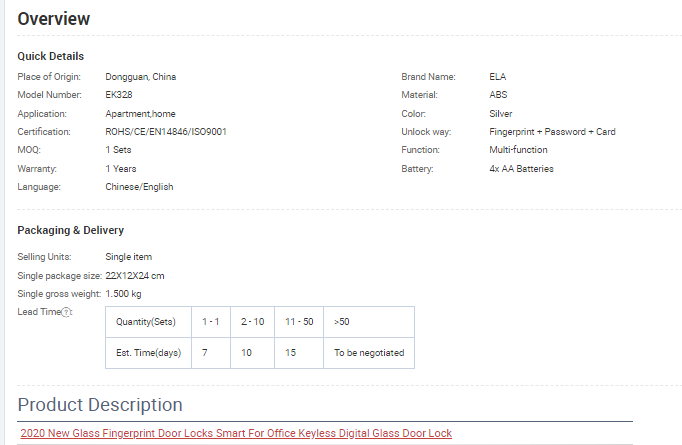Select the Quick Details section title
Viewport: 682px width, 445px height.
(51, 56)
